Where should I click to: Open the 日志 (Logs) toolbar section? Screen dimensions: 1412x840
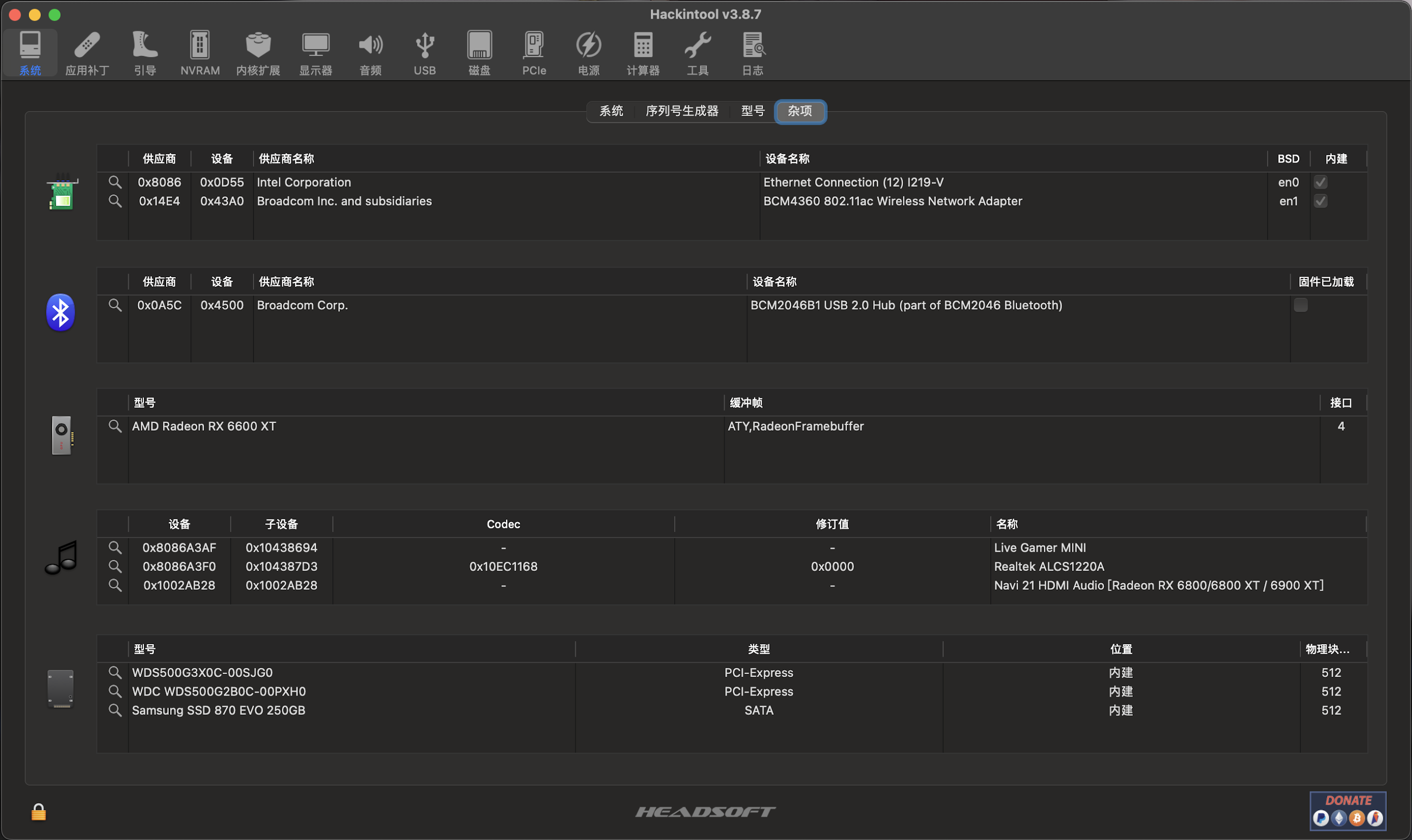coord(753,53)
